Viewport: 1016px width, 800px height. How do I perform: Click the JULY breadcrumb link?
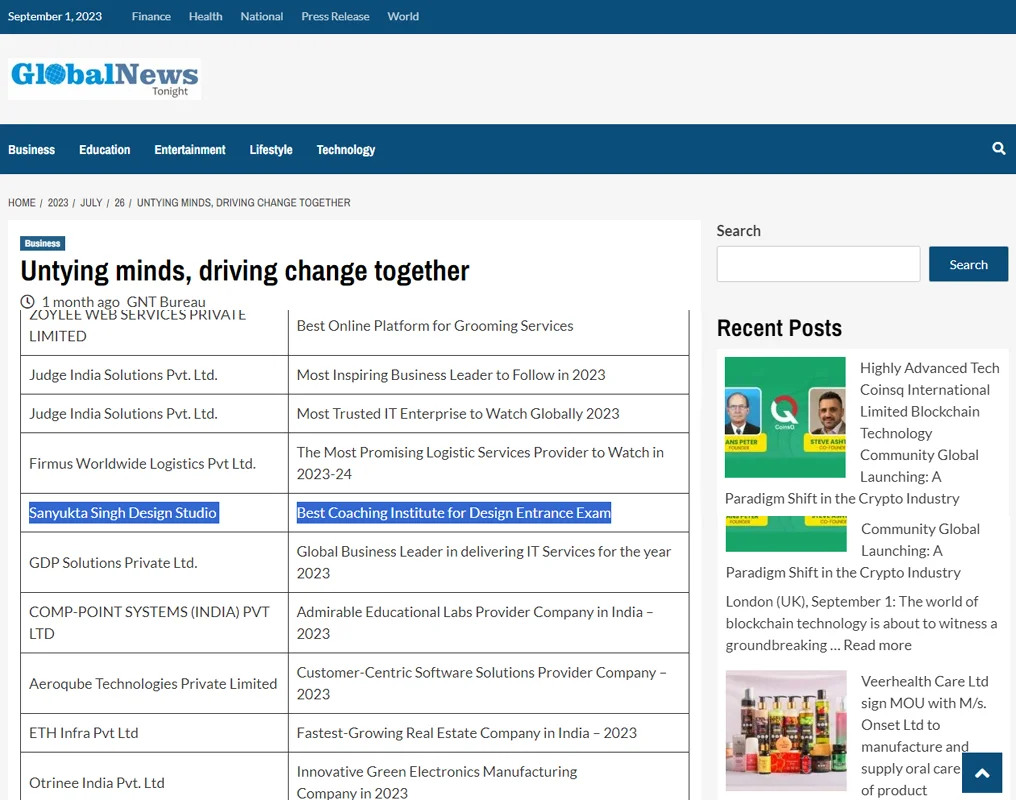(x=91, y=202)
